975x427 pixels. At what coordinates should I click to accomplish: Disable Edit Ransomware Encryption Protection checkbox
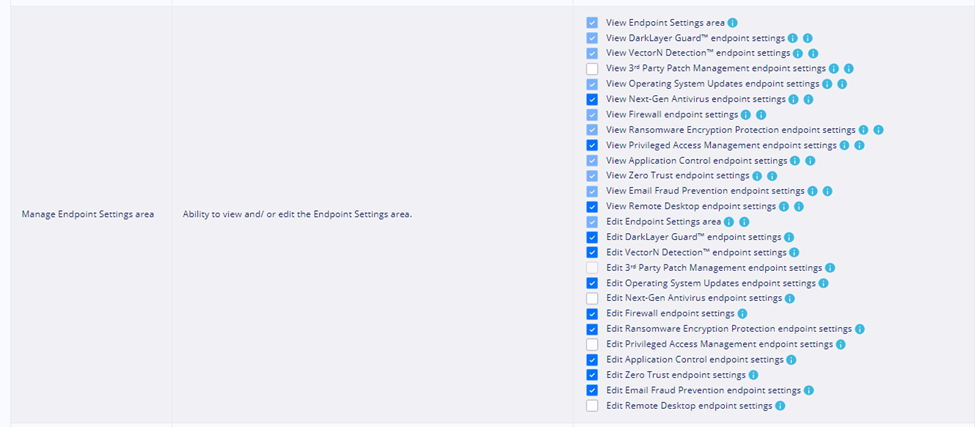(x=592, y=329)
